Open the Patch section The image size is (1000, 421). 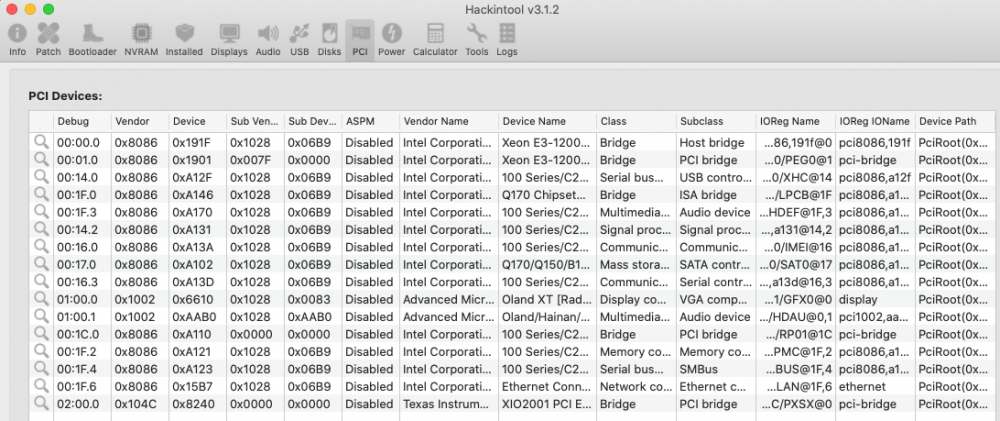coord(48,39)
